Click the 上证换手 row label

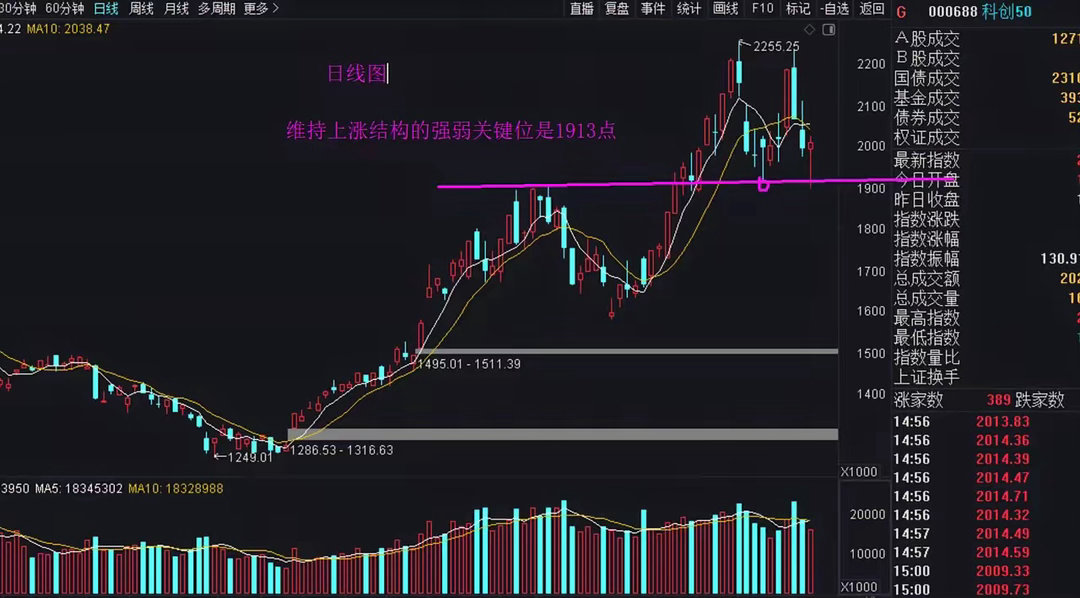(x=926, y=378)
